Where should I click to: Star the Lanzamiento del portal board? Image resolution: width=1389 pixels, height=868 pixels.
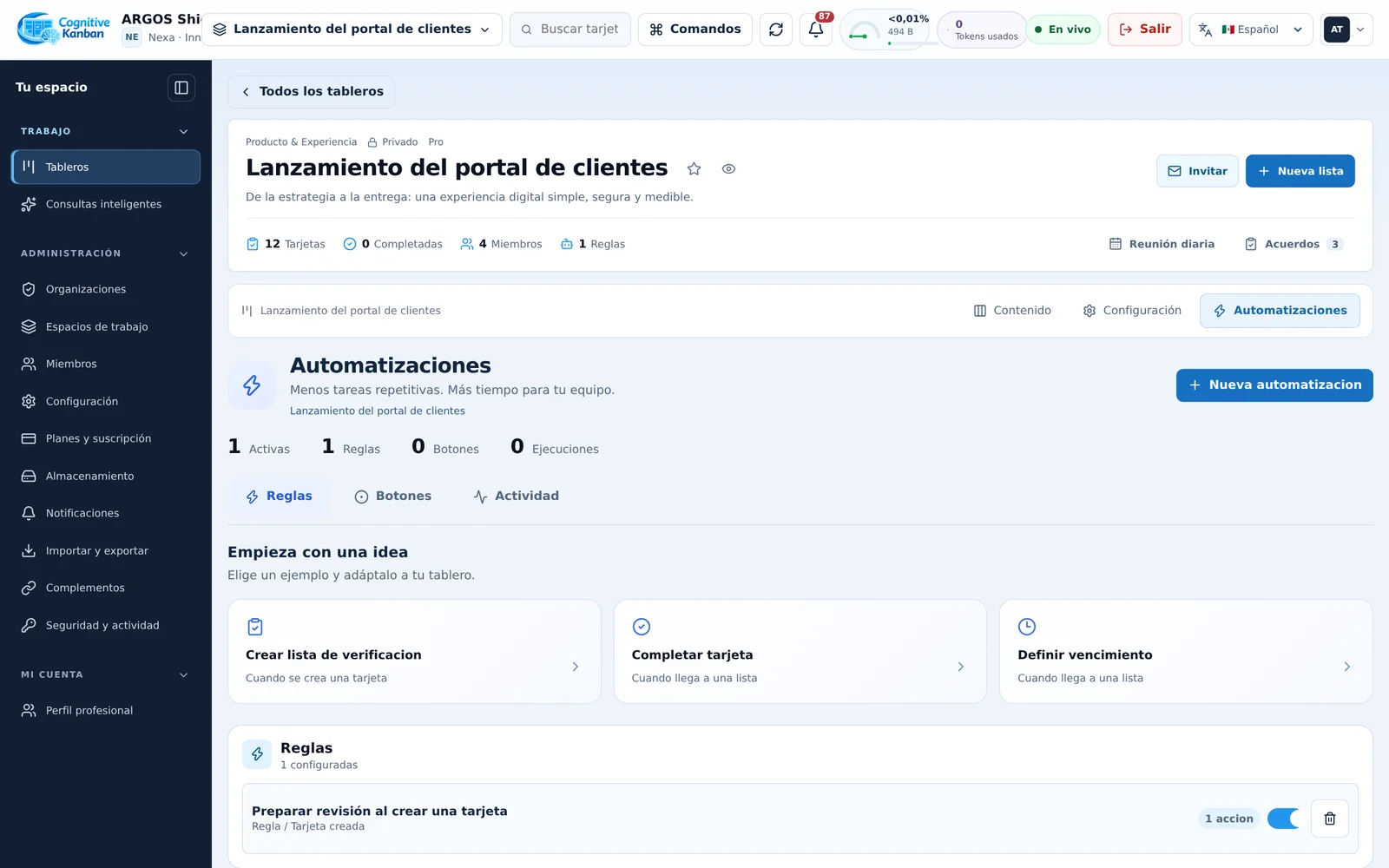pyautogui.click(x=694, y=169)
